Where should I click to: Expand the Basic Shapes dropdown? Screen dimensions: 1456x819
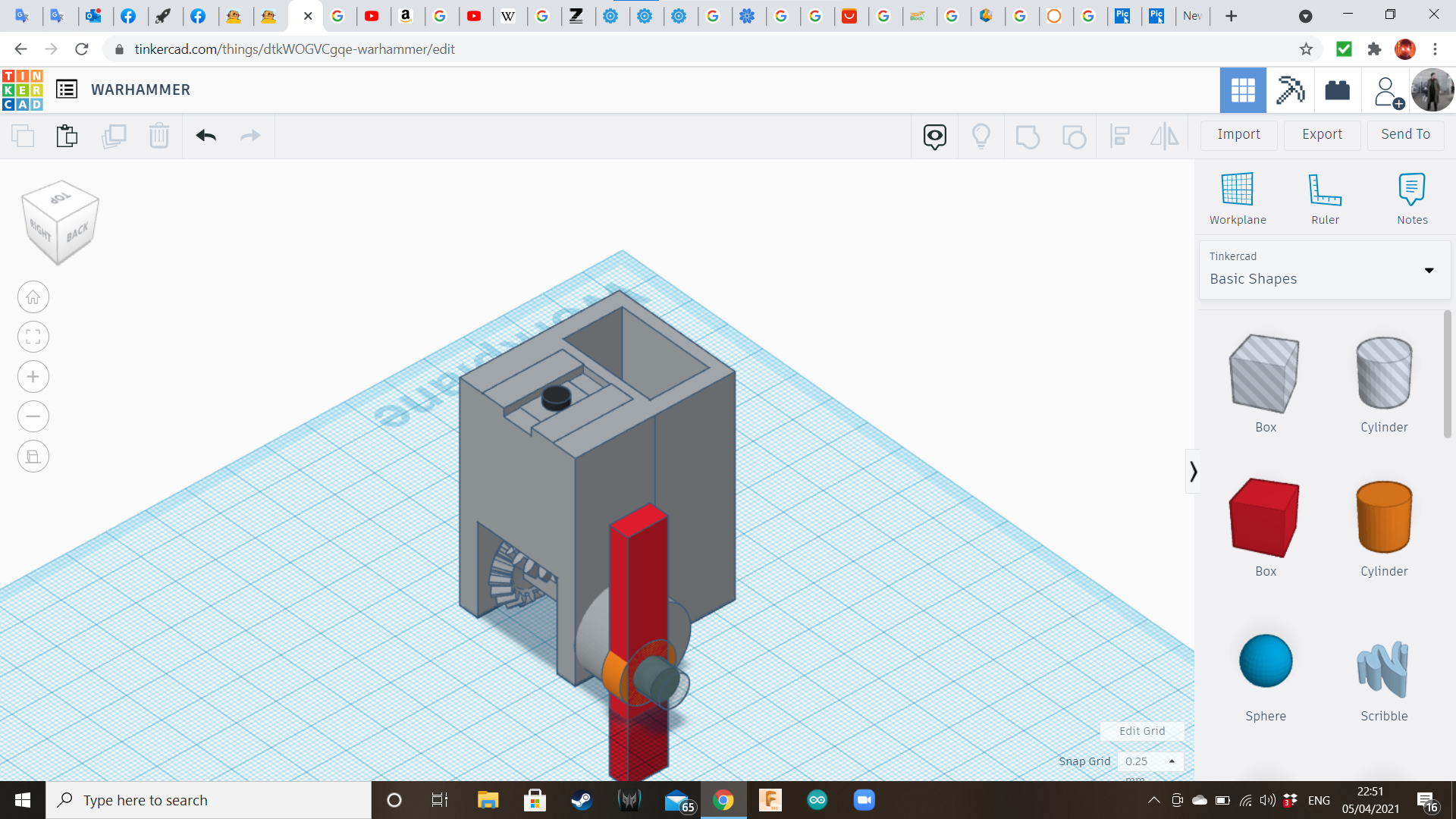click(1429, 271)
